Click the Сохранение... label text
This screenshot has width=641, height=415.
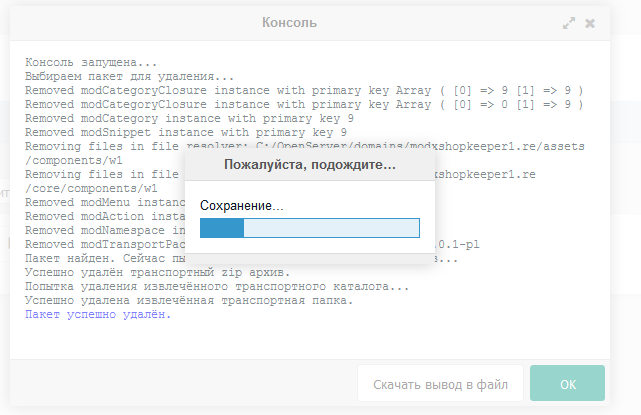[242, 205]
